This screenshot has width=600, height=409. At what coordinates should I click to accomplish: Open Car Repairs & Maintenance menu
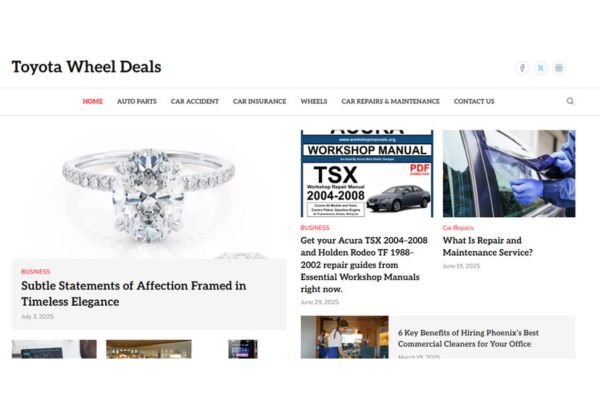[390, 101]
